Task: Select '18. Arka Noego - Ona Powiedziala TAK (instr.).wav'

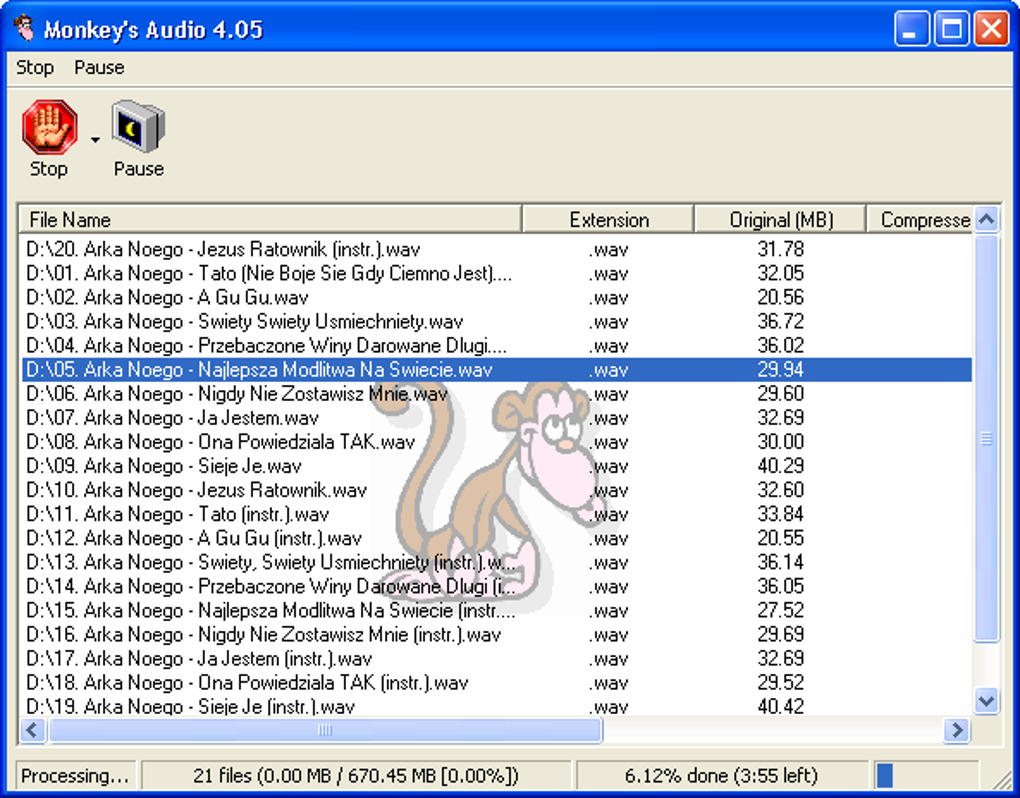Action: pos(497,682)
